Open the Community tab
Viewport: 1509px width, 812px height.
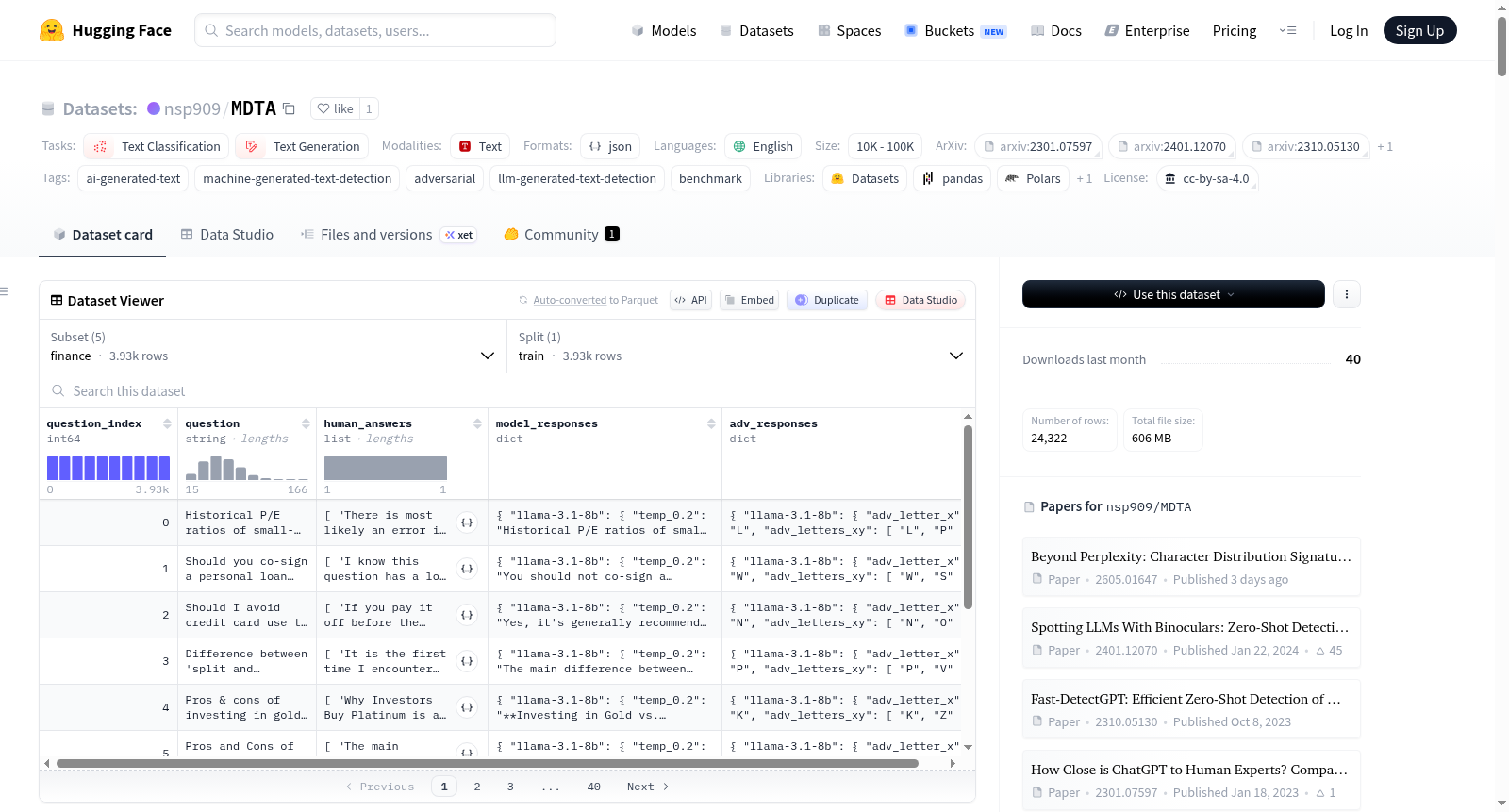pyautogui.click(x=561, y=235)
